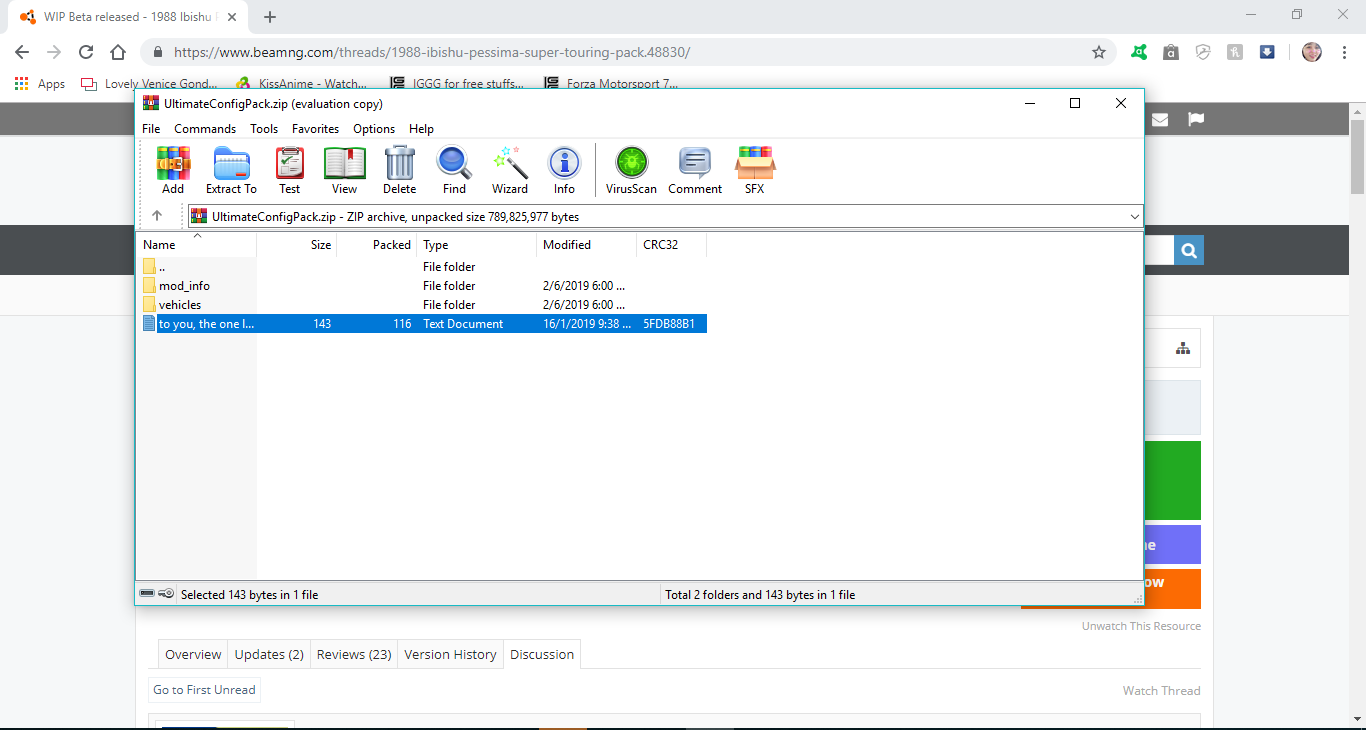This screenshot has height=730, width=1366.
Task: Open the Tools menu
Action: point(264,129)
